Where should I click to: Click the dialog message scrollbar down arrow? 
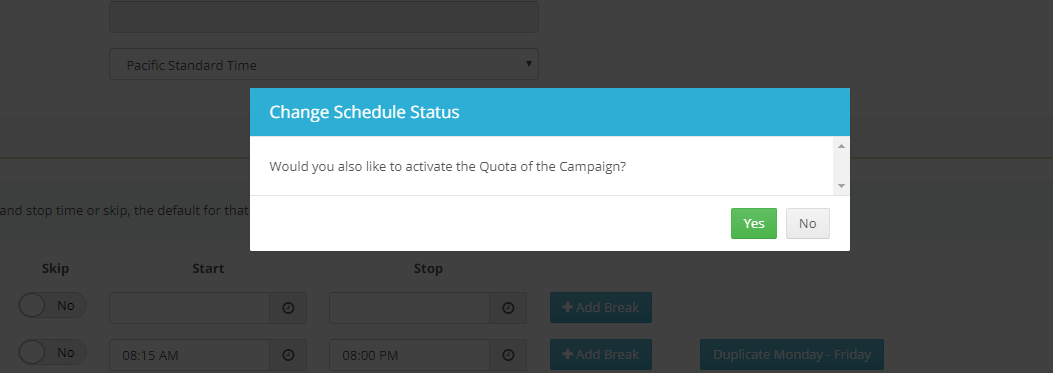[x=841, y=186]
